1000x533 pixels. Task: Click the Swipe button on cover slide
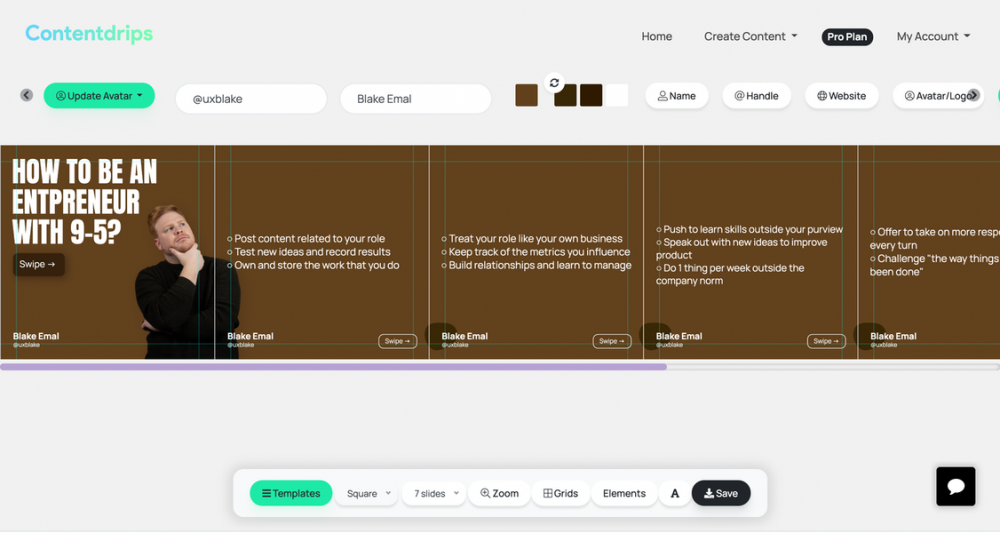tap(38, 264)
